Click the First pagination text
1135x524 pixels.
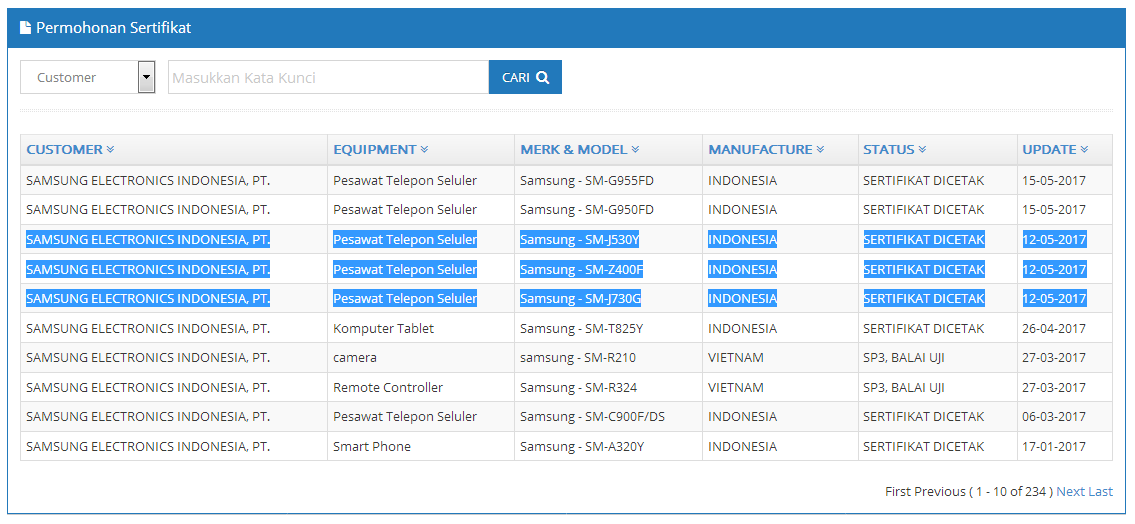pyautogui.click(x=898, y=491)
